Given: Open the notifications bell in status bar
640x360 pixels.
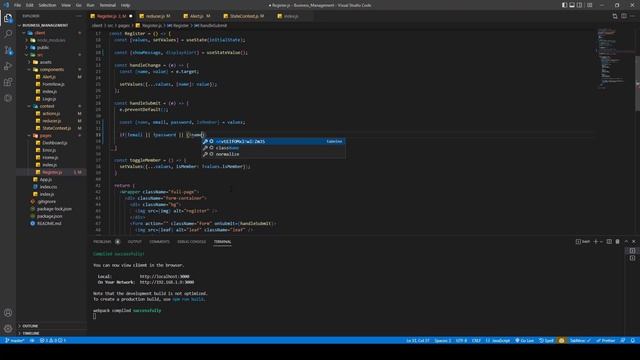Looking at the screenshot, I should [x=633, y=340].
